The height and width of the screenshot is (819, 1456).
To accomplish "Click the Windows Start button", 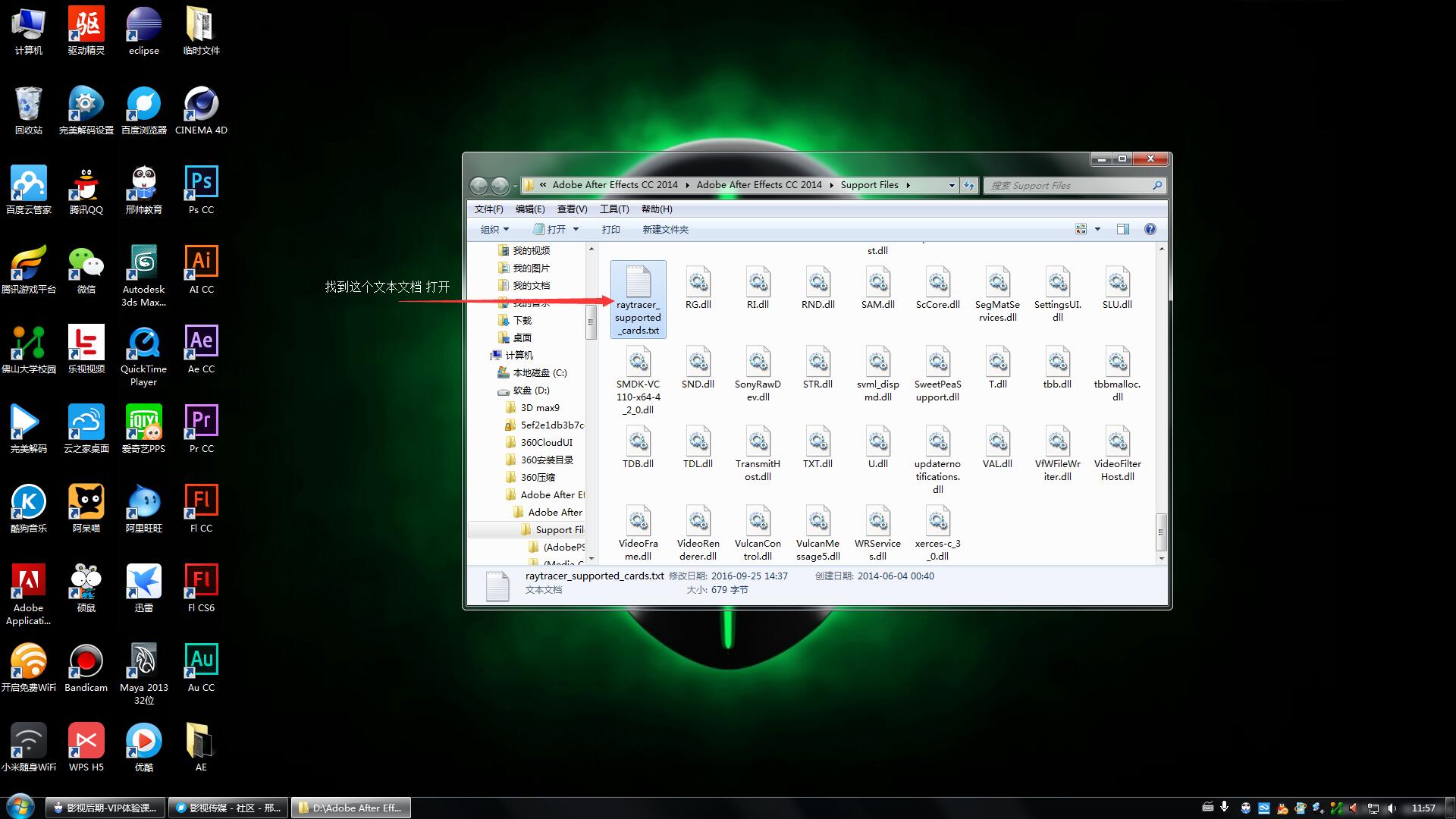I will pyautogui.click(x=19, y=807).
